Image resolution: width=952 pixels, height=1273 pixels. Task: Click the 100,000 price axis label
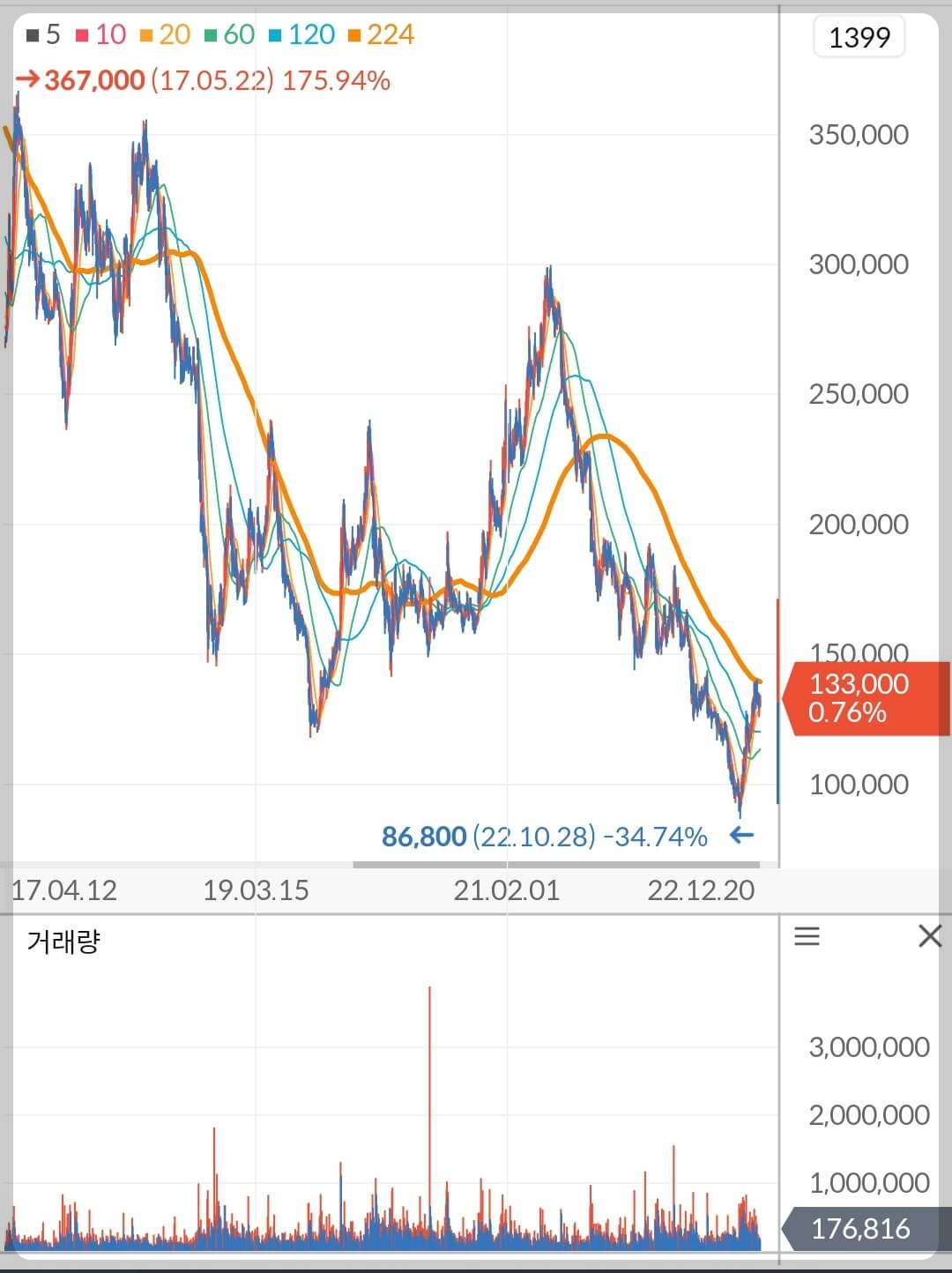(859, 785)
